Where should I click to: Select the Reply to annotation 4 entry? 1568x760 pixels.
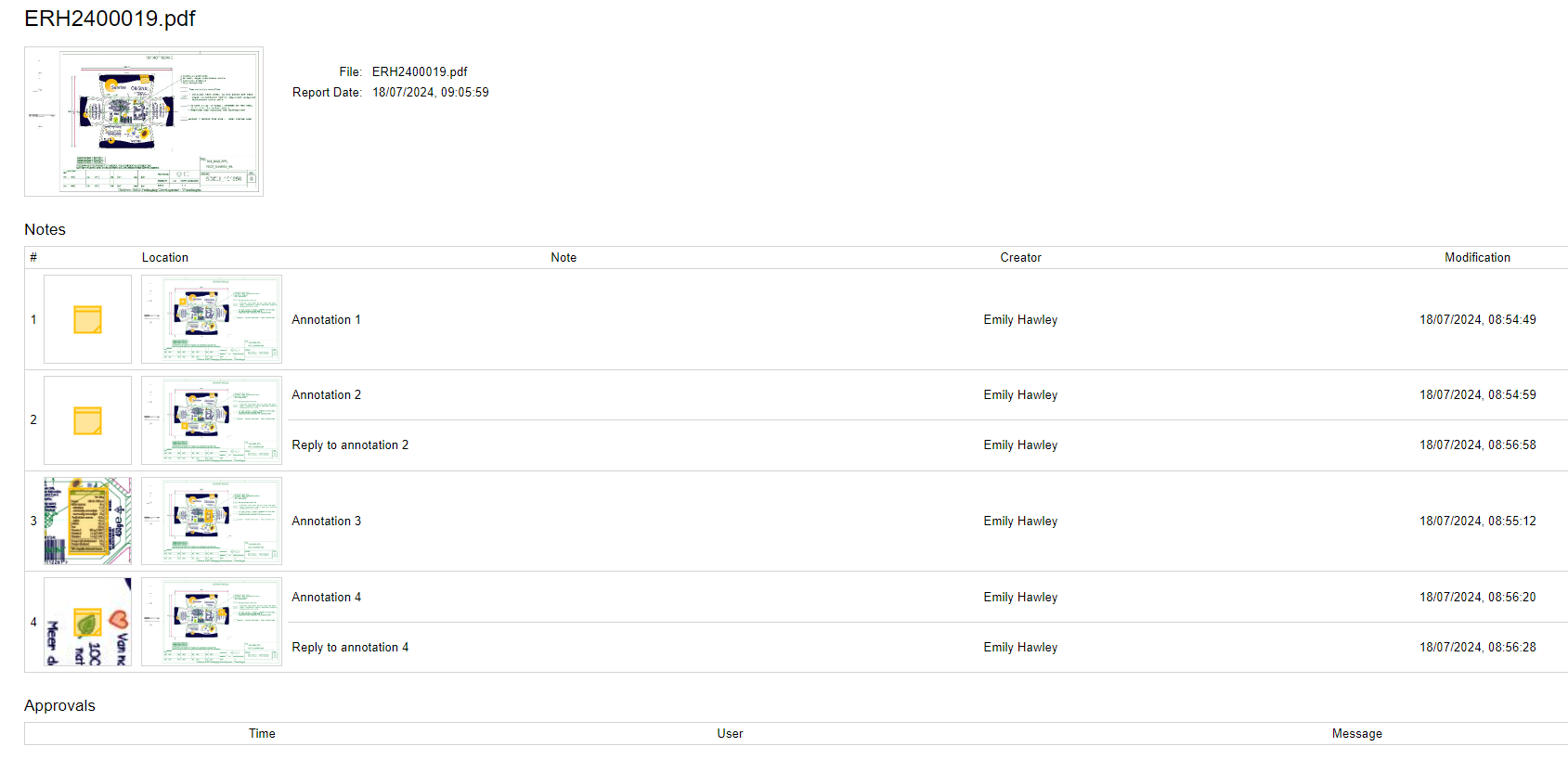(350, 647)
